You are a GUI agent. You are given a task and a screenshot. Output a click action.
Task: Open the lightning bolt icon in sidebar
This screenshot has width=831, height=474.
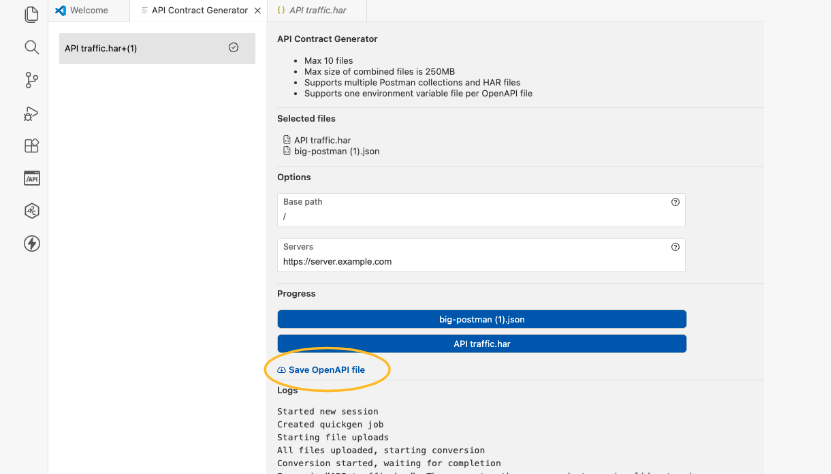[x=31, y=243]
